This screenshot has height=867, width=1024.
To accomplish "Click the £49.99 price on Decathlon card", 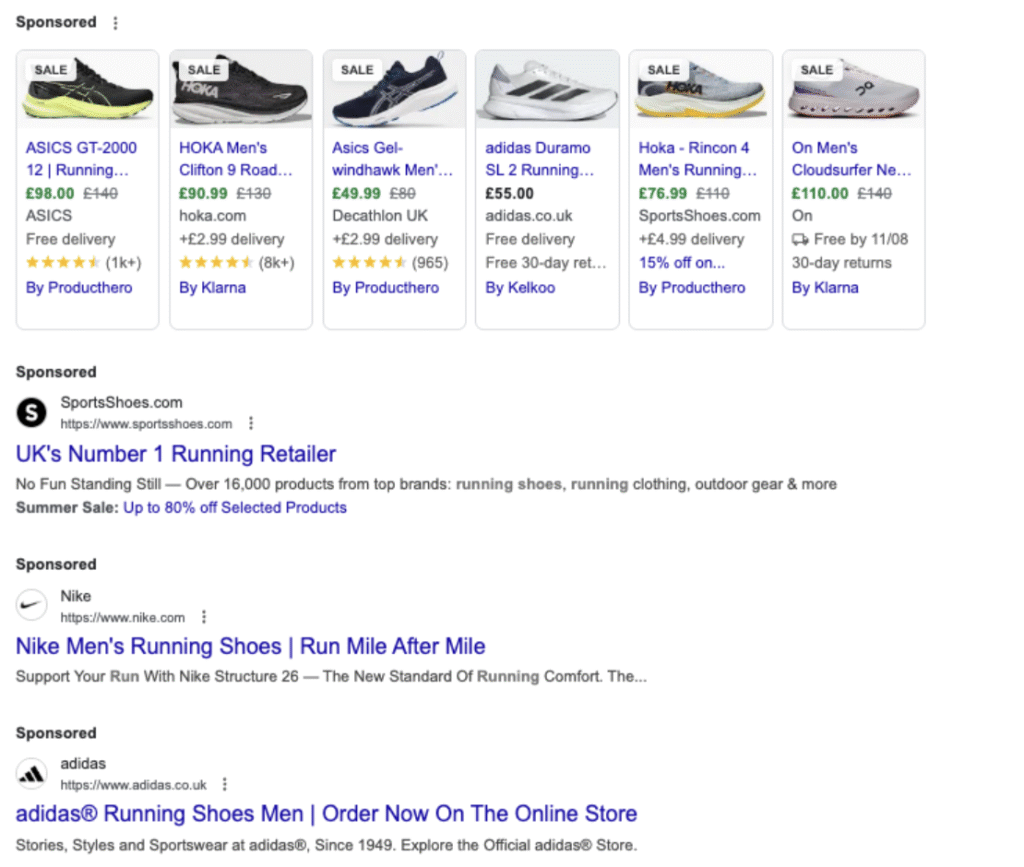I will click(x=356, y=194).
